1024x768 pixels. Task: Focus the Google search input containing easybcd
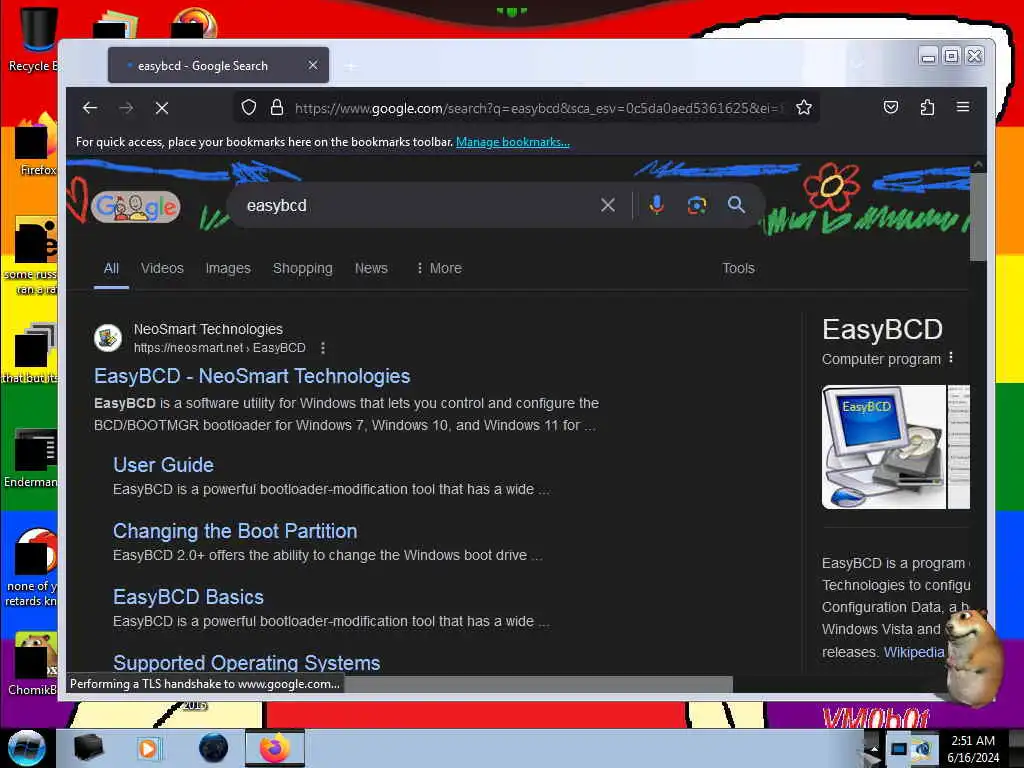pyautogui.click(x=418, y=205)
